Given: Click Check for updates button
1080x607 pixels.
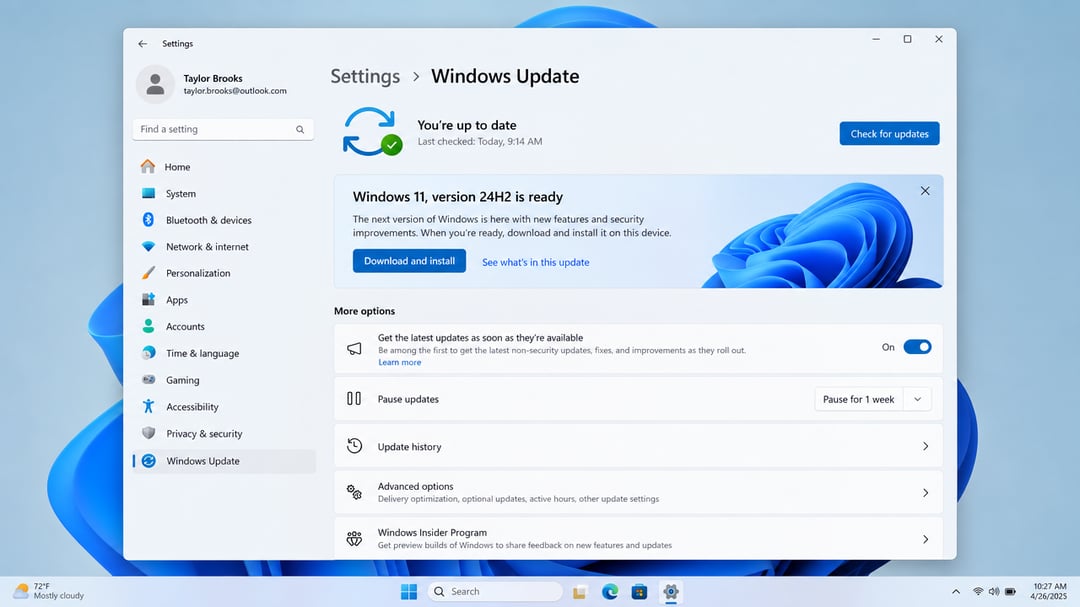Looking at the screenshot, I should [x=889, y=134].
